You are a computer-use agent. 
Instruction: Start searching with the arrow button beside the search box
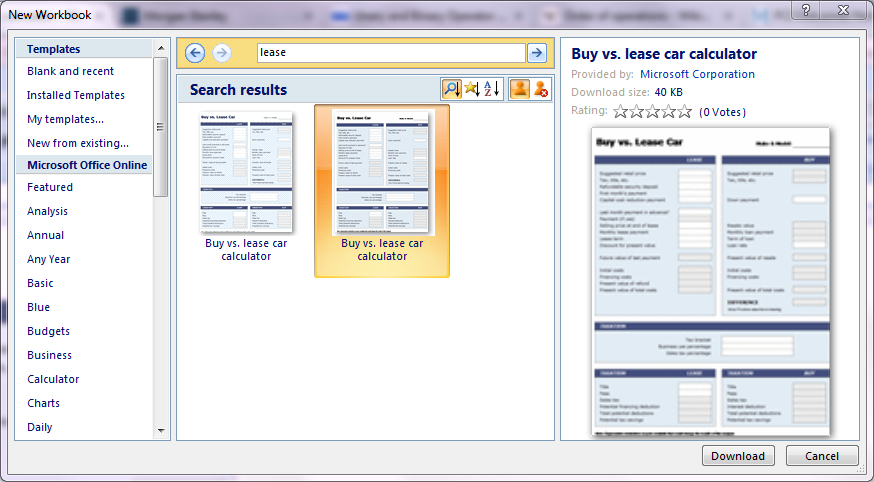coord(537,53)
